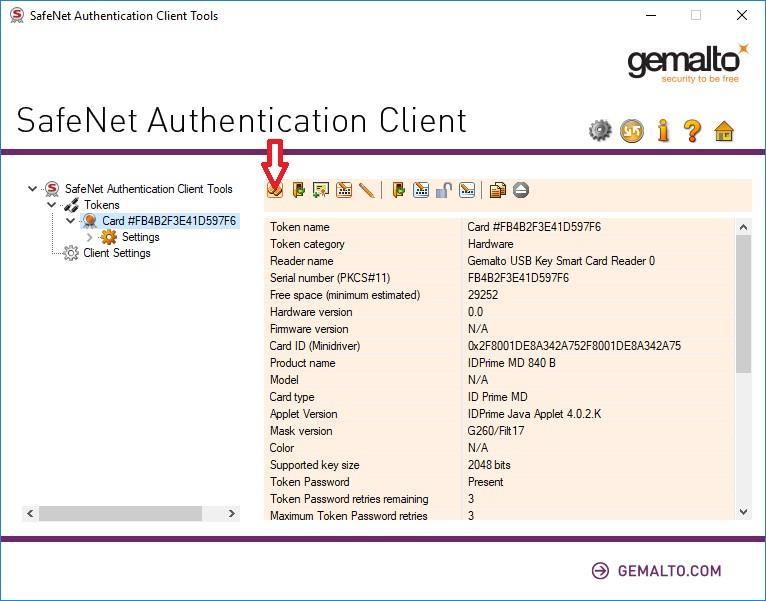Click the Gemalto logo
Screen dimensions: 766x601
tap(688, 63)
